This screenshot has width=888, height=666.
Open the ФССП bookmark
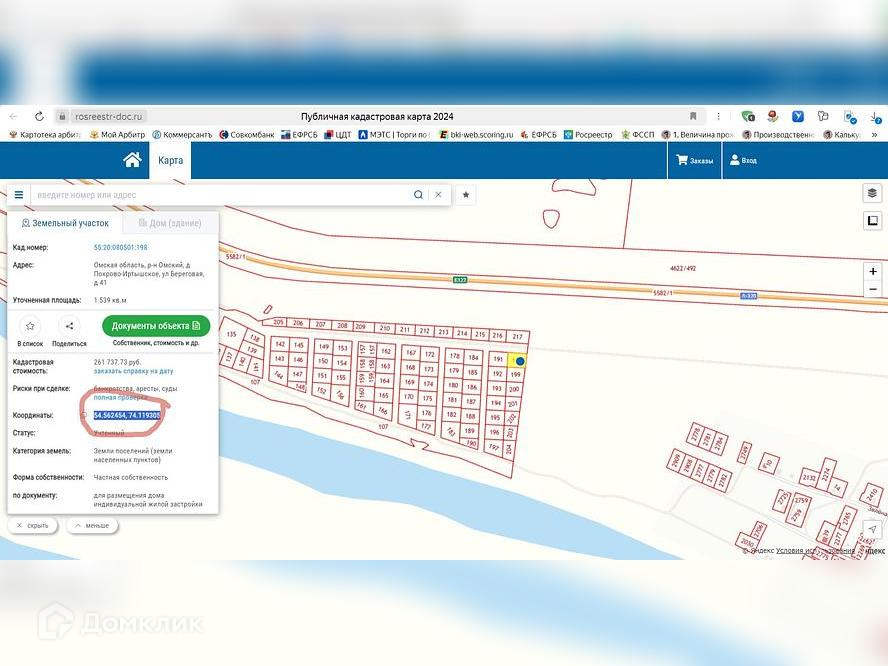pyautogui.click(x=638, y=135)
